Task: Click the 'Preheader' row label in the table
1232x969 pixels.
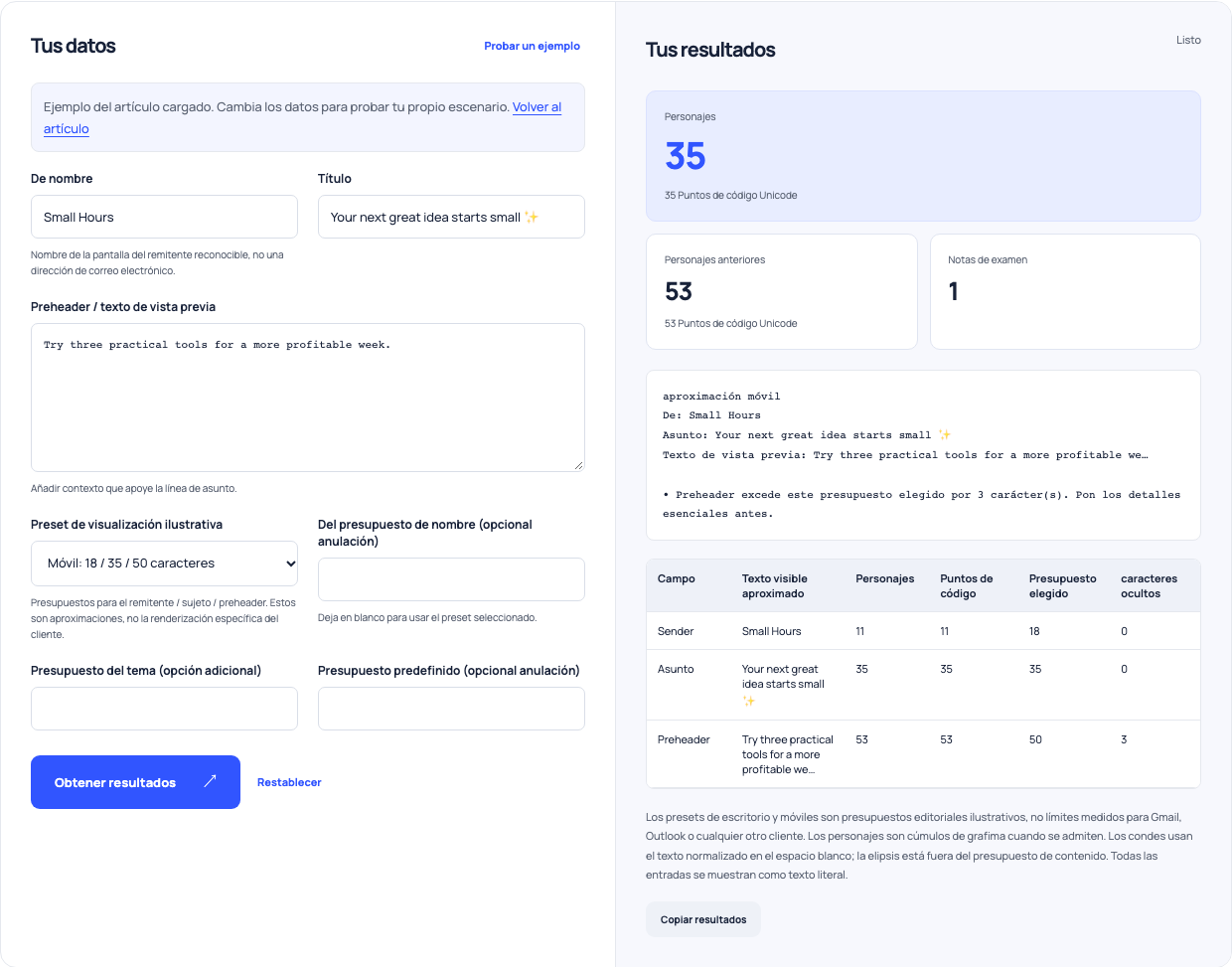Action: click(x=684, y=739)
